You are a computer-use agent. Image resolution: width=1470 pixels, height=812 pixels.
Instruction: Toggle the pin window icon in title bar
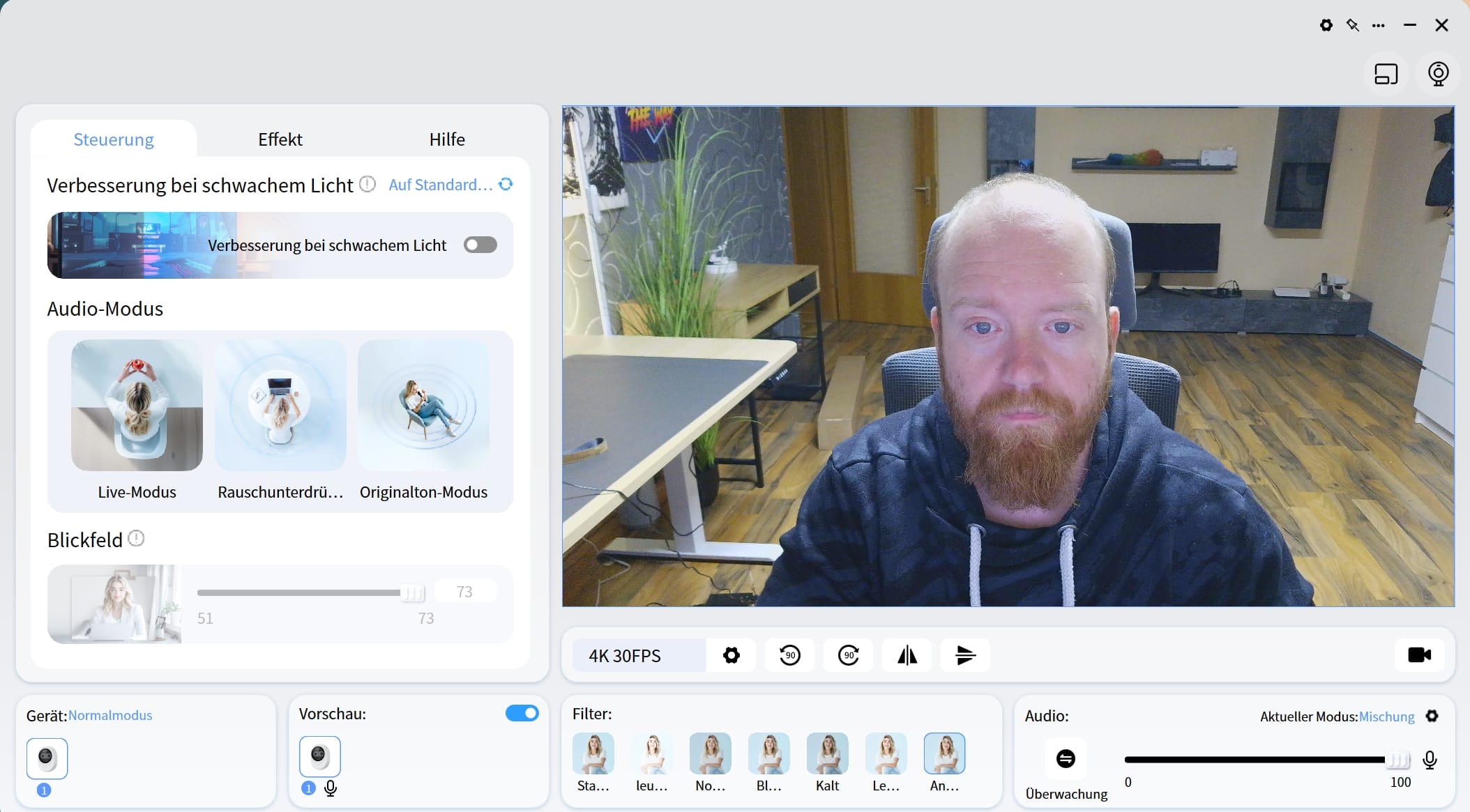coord(1352,25)
